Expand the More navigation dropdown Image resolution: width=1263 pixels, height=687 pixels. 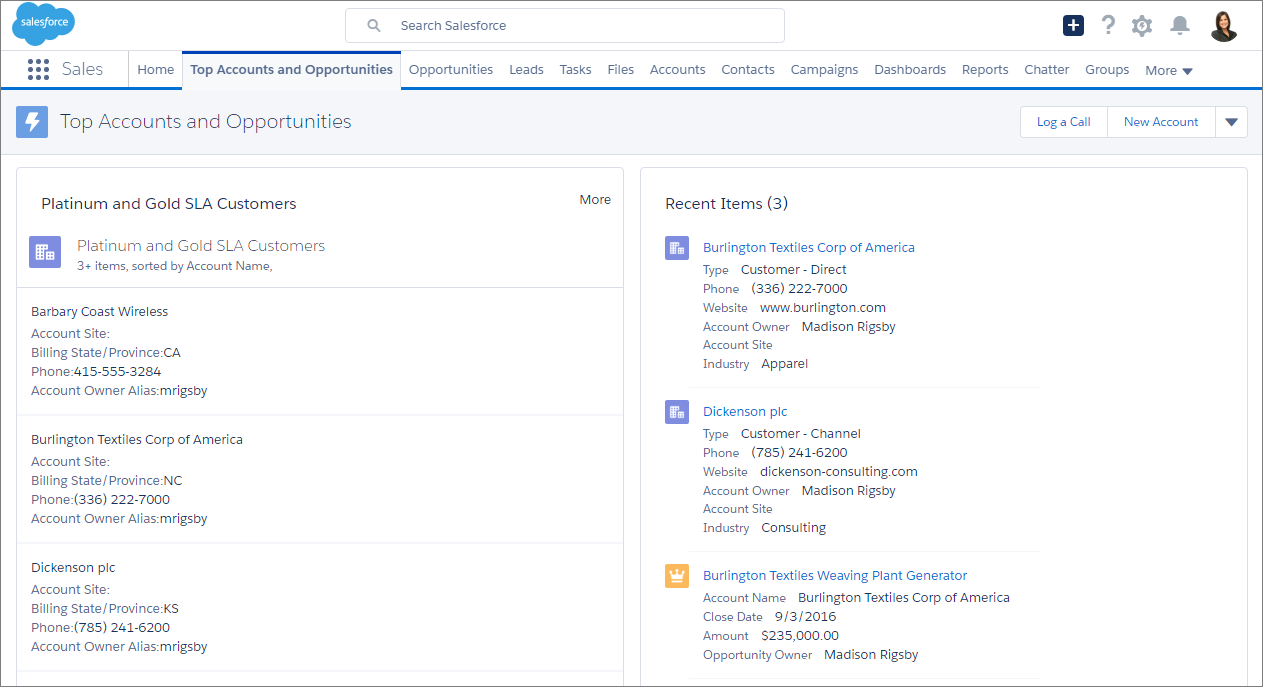(1169, 70)
